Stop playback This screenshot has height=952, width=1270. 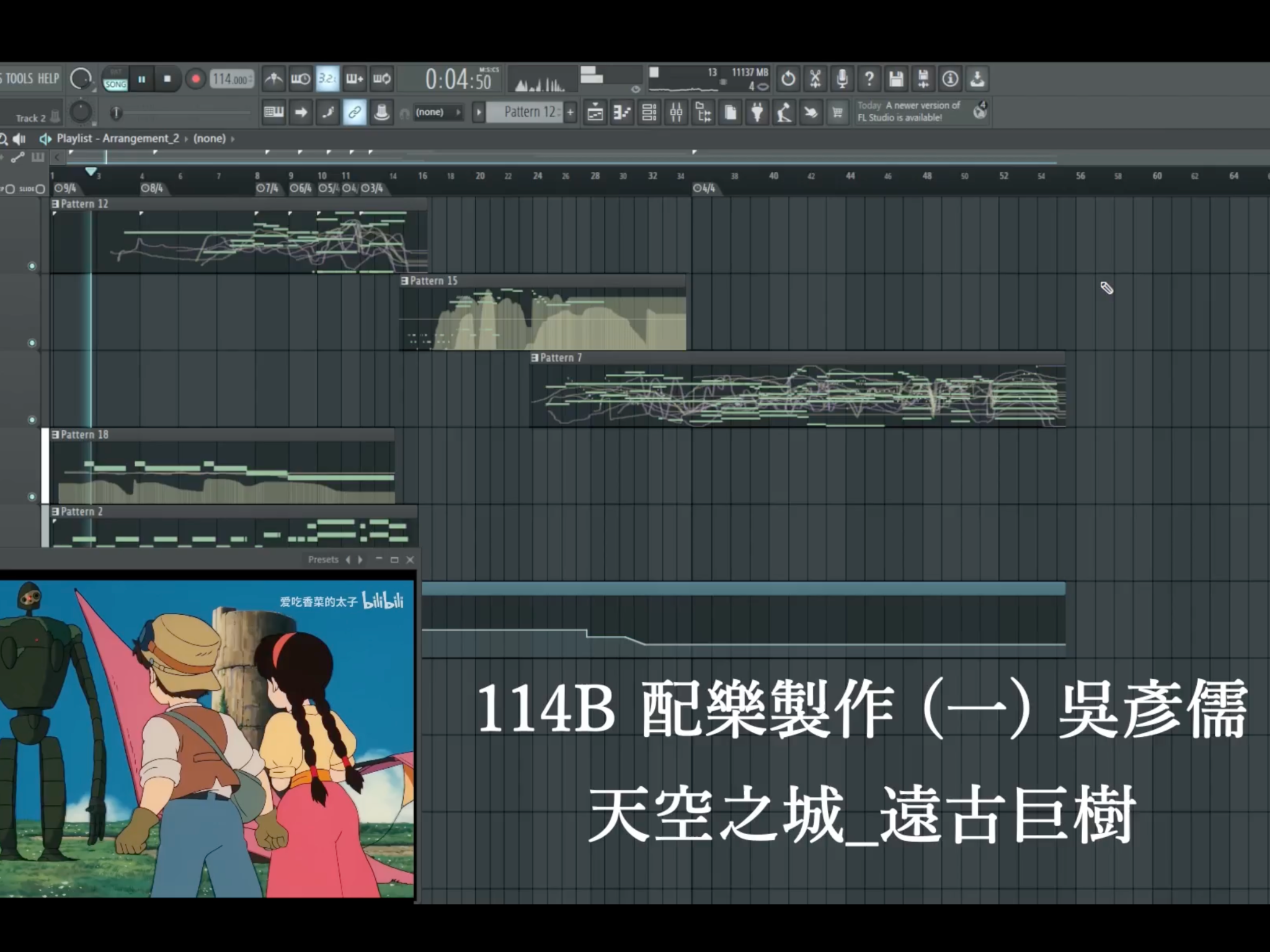click(167, 79)
